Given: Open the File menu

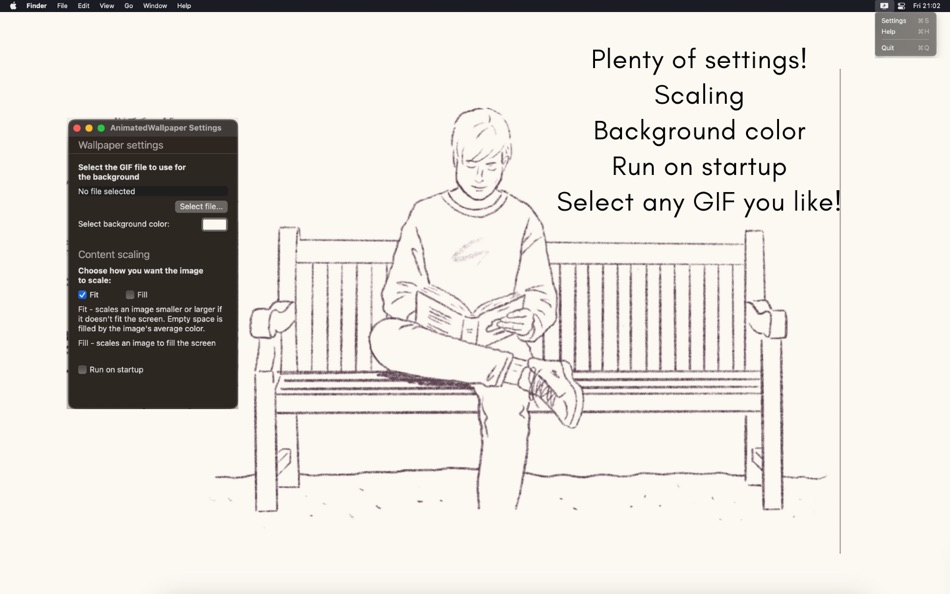Looking at the screenshot, I should (62, 5).
